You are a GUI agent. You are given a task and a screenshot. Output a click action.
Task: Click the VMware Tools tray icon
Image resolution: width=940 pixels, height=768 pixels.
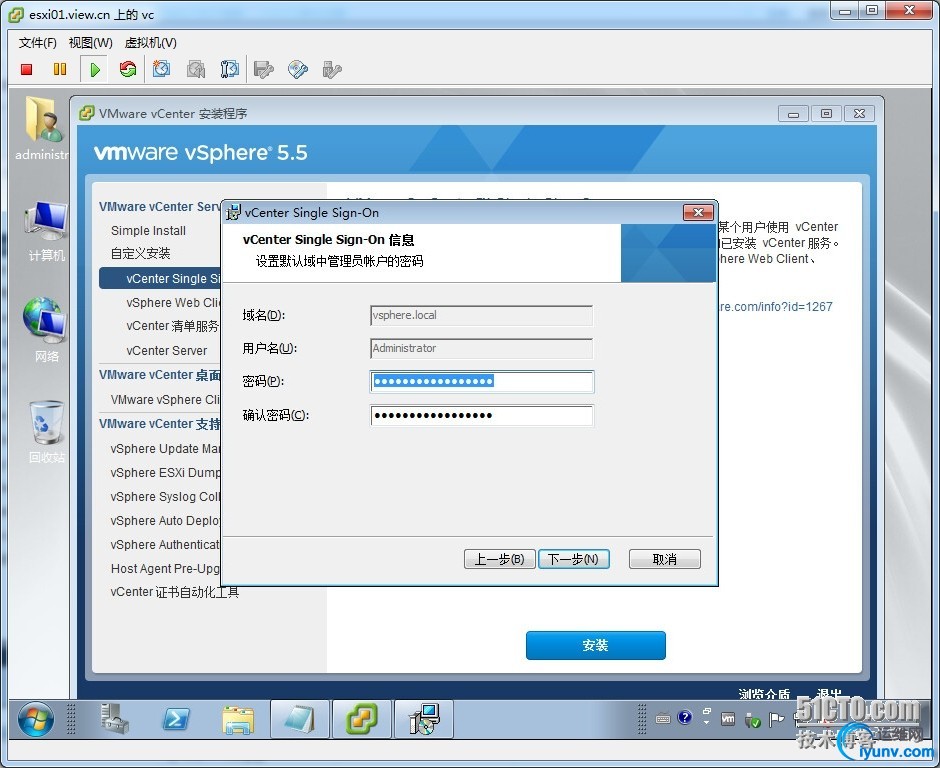coord(728,718)
